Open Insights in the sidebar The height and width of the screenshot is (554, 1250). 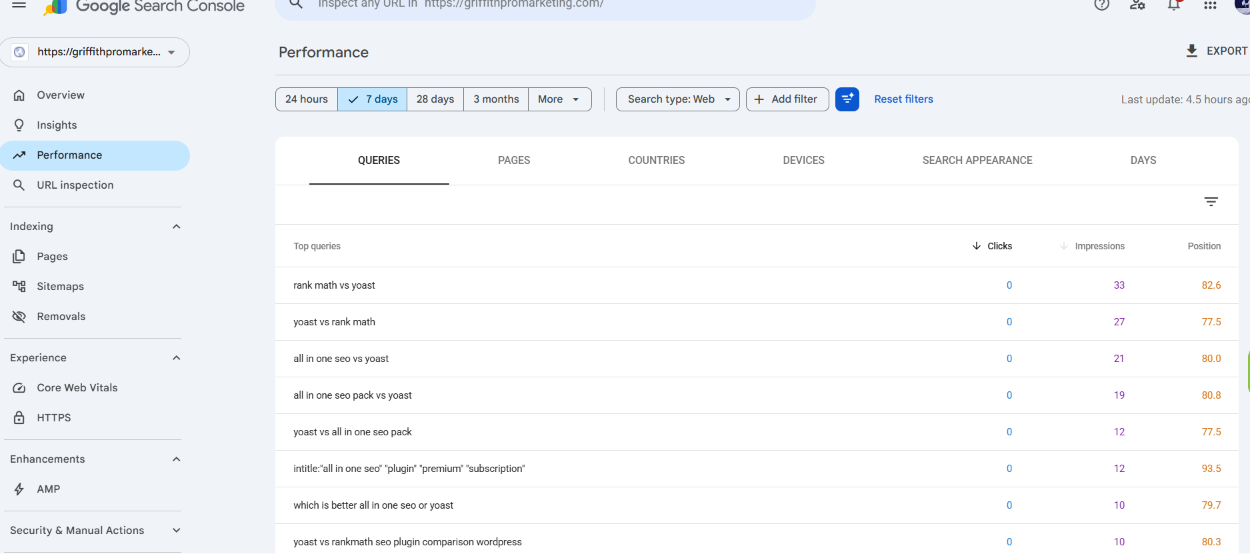pyautogui.click(x=95, y=125)
